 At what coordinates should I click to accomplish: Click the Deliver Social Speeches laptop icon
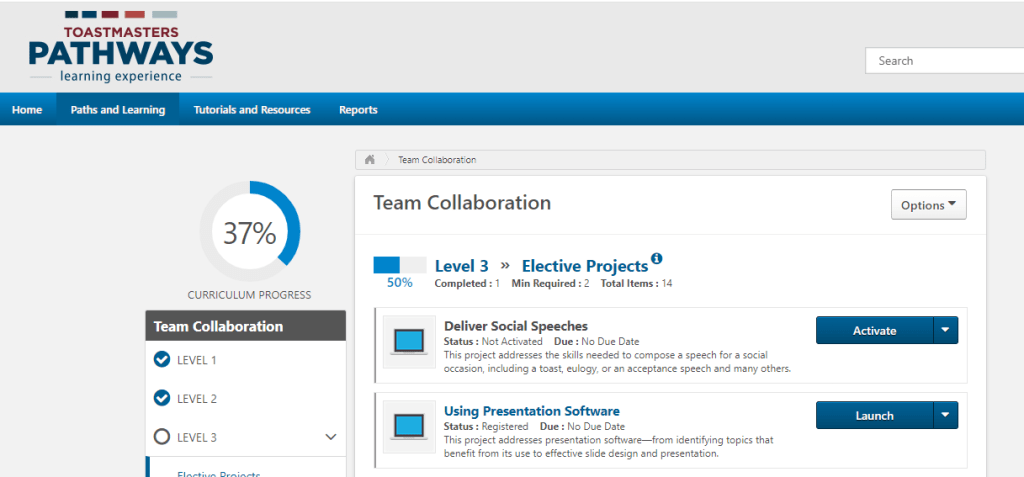tap(409, 342)
